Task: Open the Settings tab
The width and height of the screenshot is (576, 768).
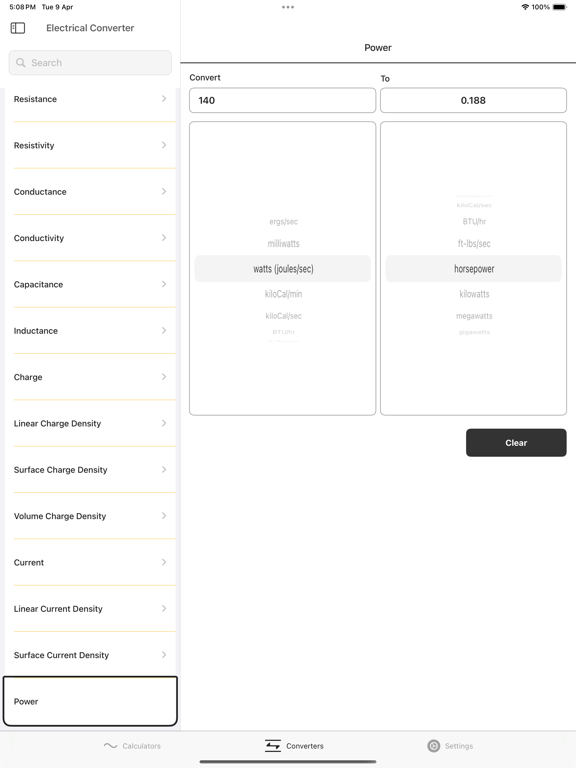Action: [450, 745]
